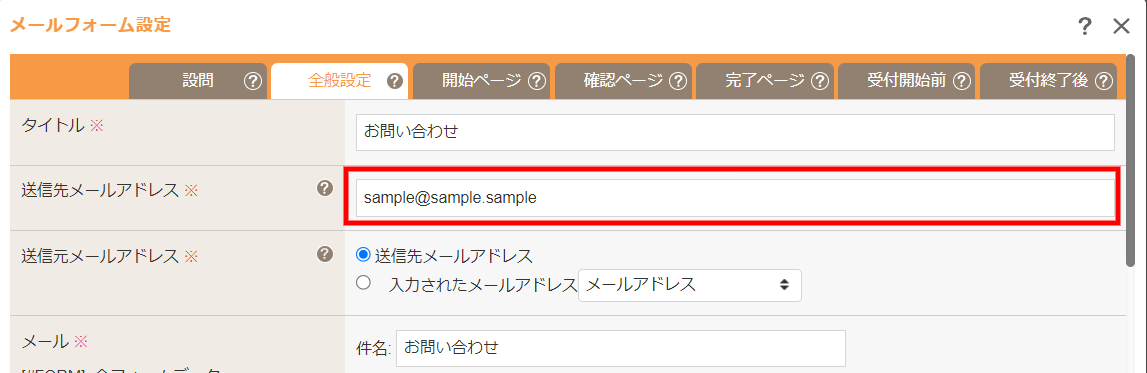The image size is (1147, 373).
Task: Open the help icon on 開始ページ tab
Action: (x=538, y=81)
